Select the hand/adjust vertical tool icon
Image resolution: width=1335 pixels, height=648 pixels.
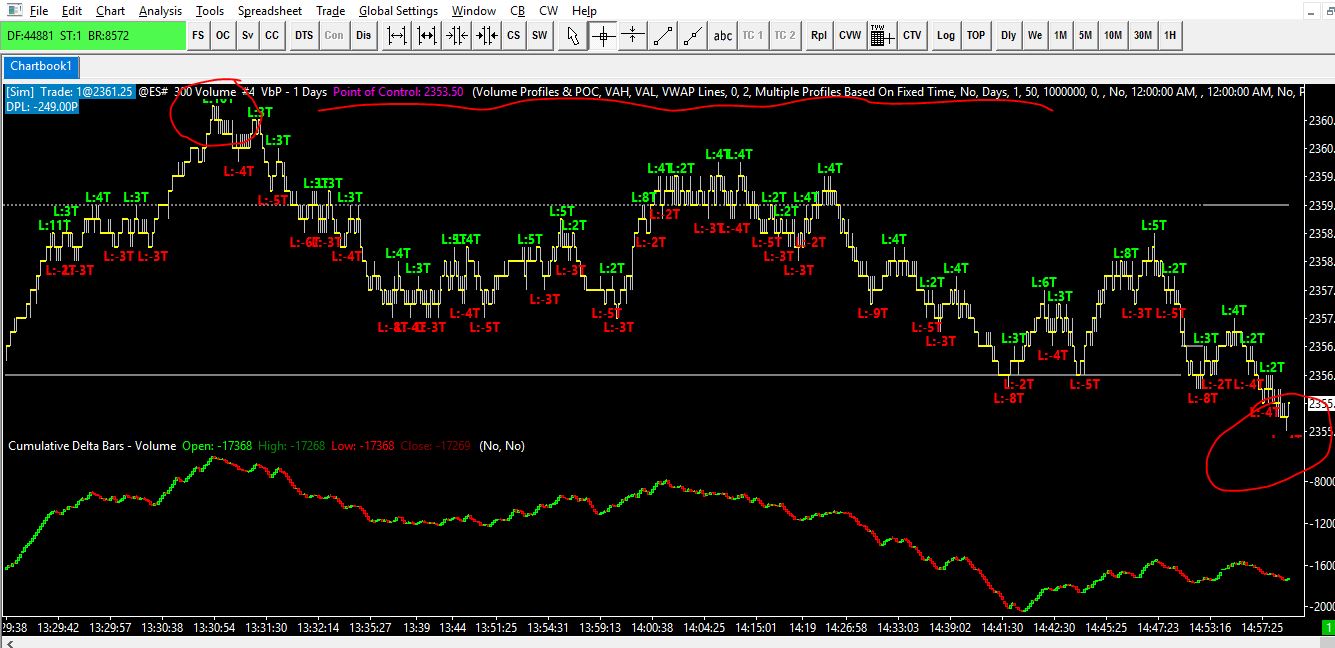click(x=633, y=35)
